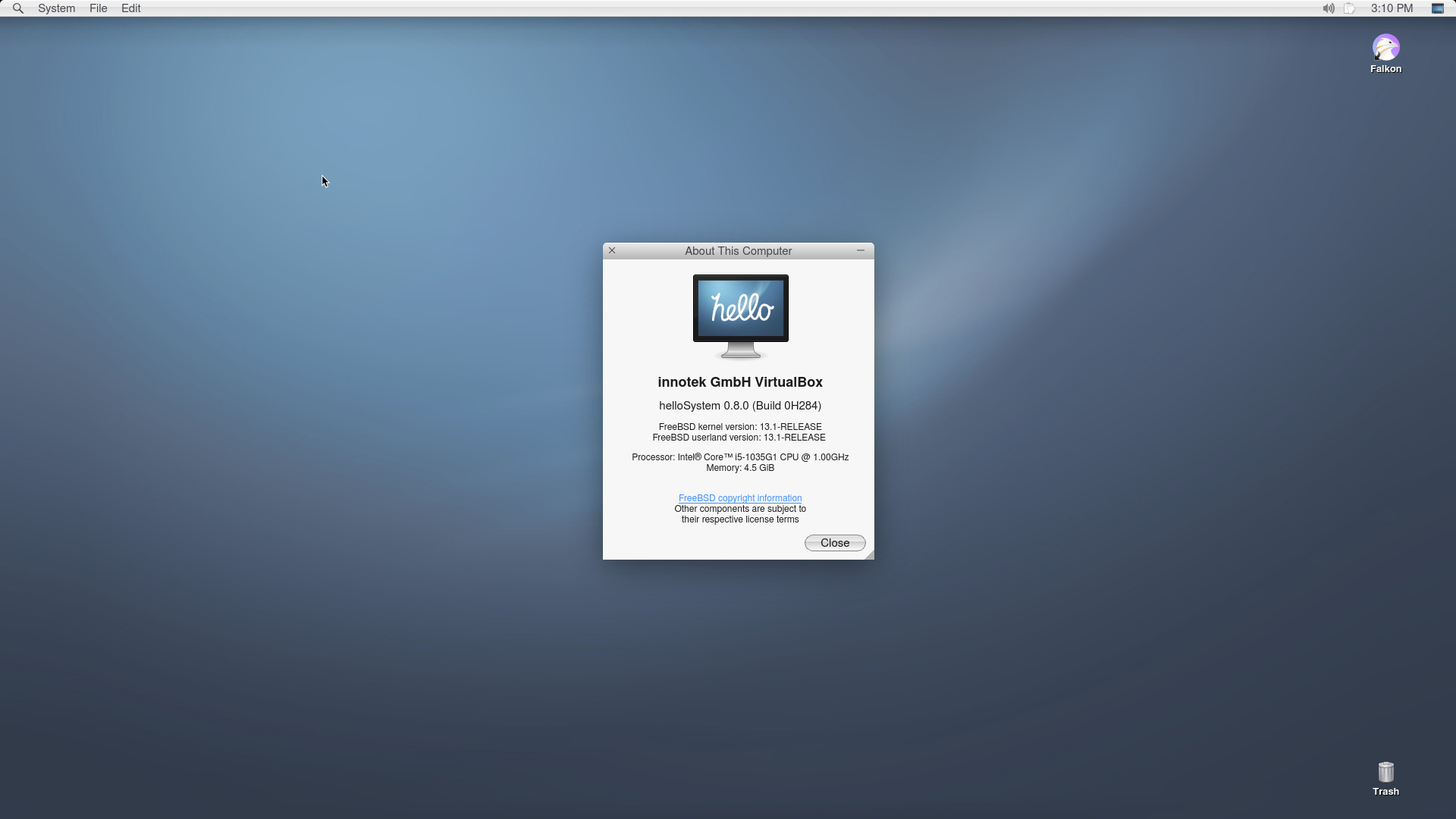Open the Edit menu
Screen dimensions: 1456x819
click(x=130, y=8)
